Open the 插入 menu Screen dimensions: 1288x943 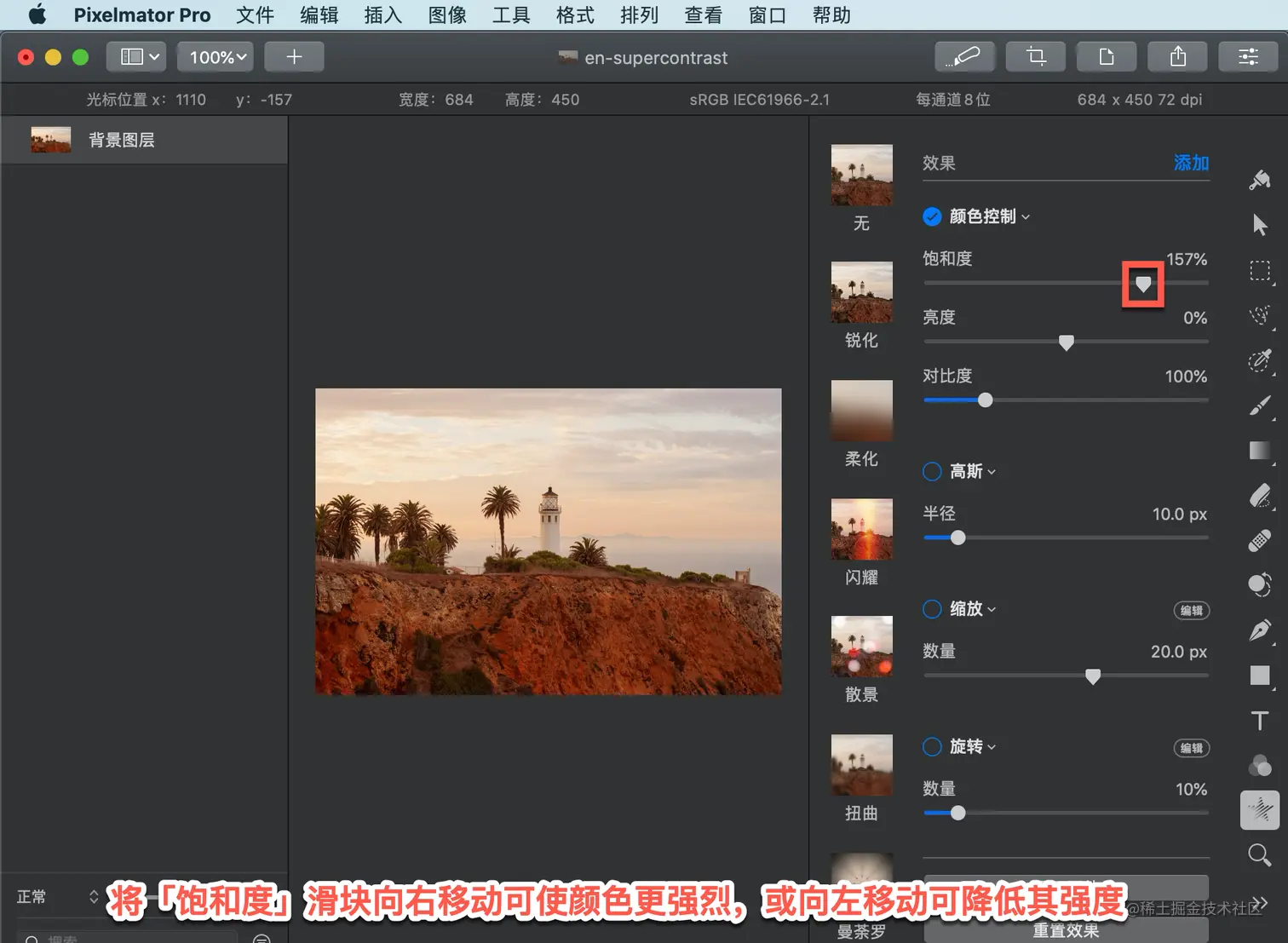pos(383,14)
